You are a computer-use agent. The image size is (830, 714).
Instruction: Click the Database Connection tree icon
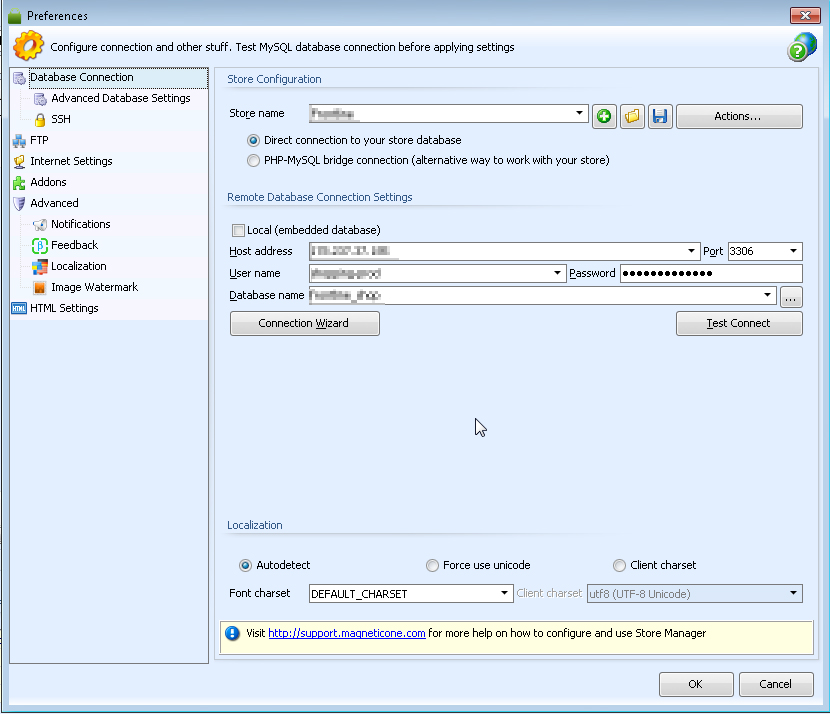[x=20, y=78]
